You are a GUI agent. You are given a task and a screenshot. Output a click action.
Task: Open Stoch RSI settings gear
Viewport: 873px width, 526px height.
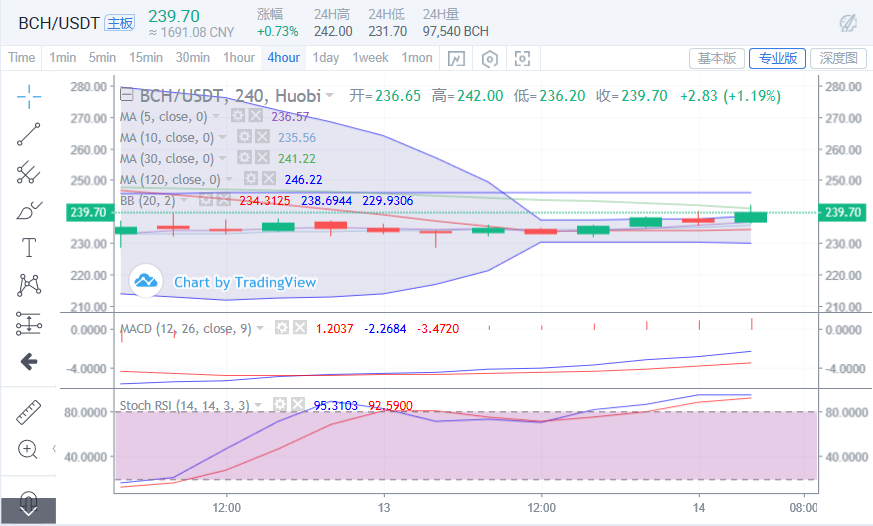coord(280,405)
